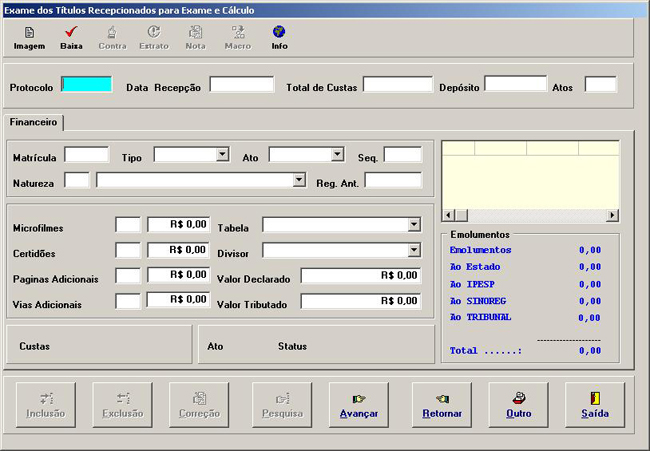Click the Certidões R$ value field
Screen dimensions: 650x451
coord(179,250)
